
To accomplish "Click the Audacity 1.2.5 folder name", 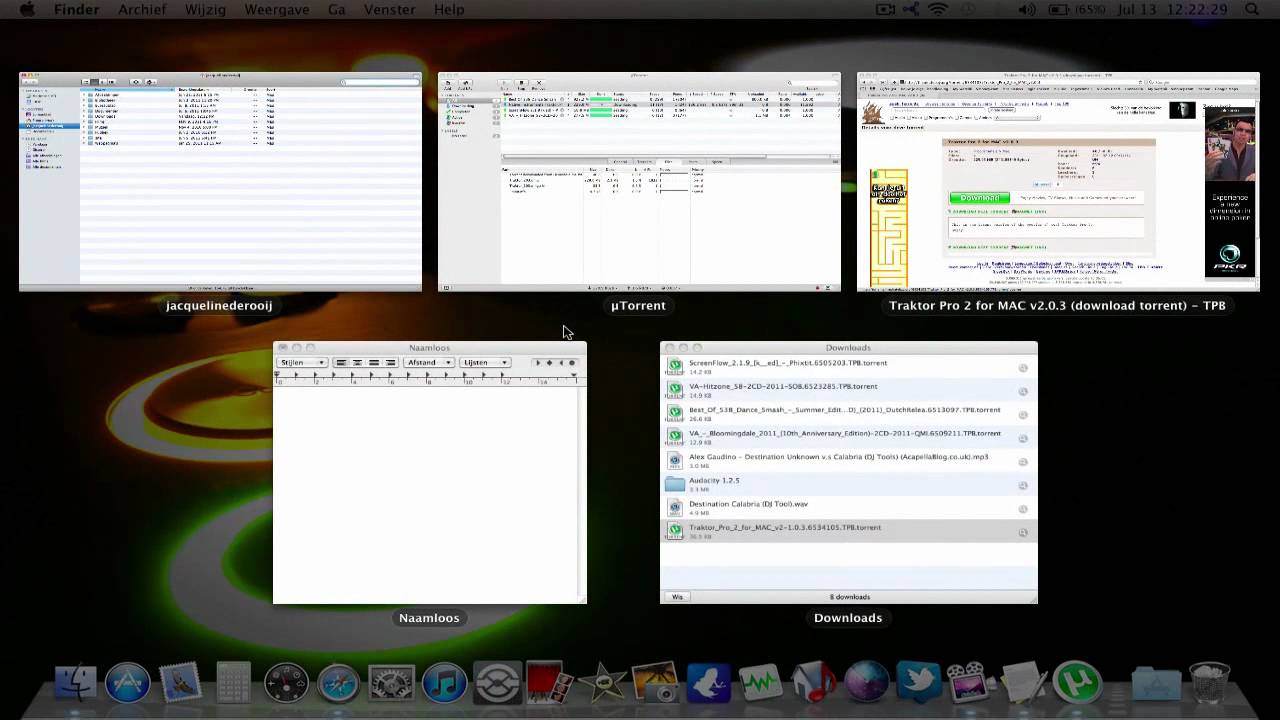I will point(714,480).
